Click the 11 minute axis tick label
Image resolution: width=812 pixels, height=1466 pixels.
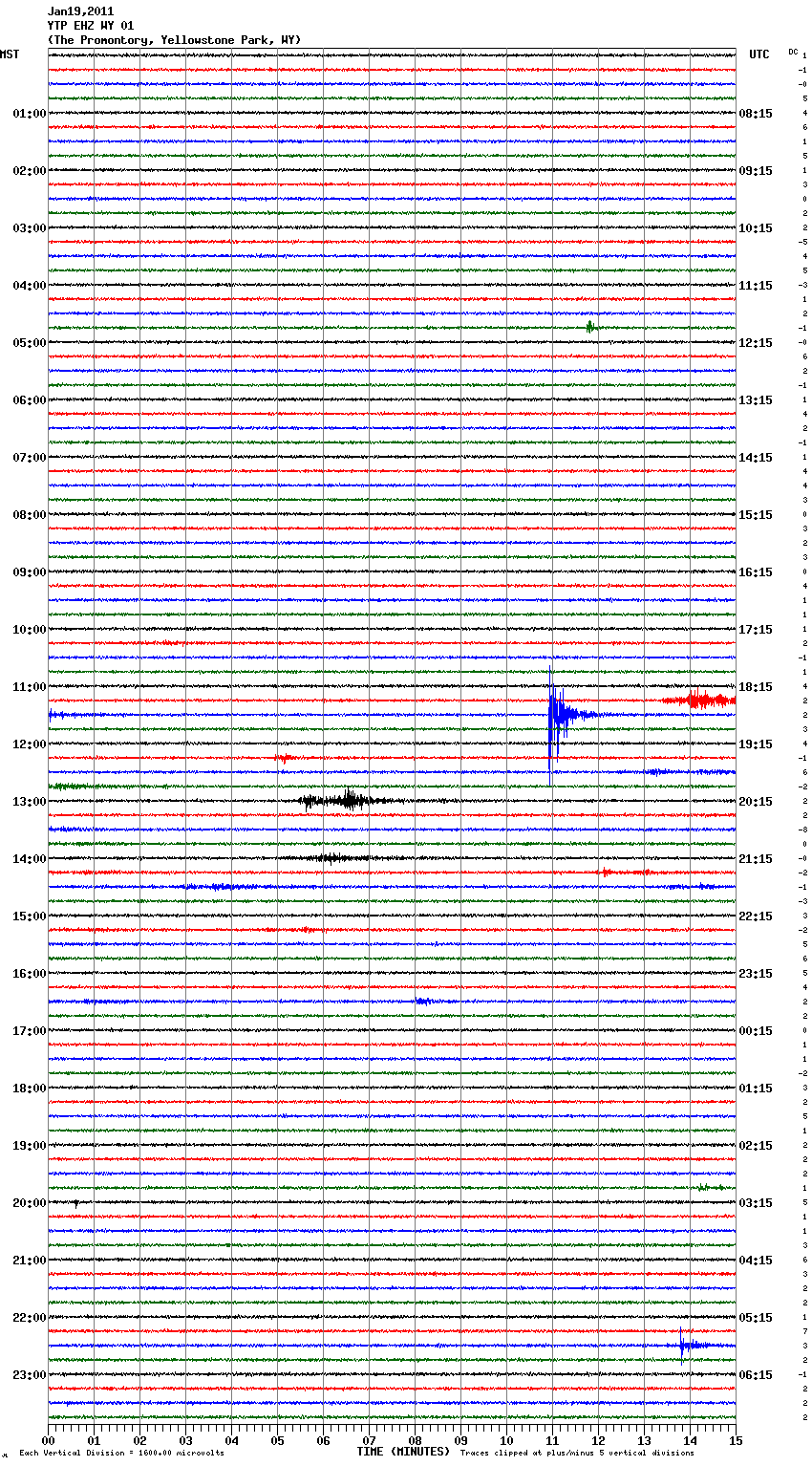pos(552,1440)
